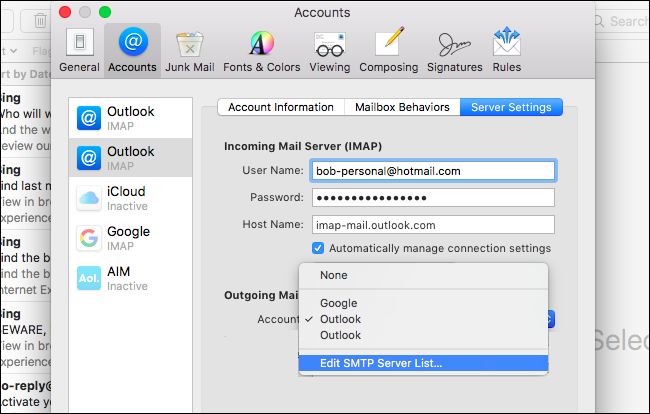
Task: Select the inactive iCloud account
Action: click(x=130, y=198)
